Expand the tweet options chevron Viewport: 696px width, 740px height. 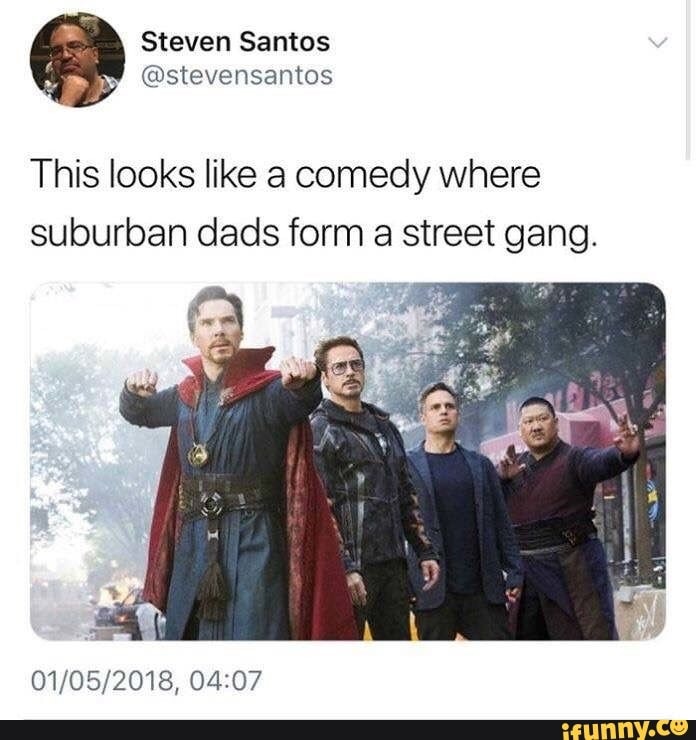tap(657, 42)
